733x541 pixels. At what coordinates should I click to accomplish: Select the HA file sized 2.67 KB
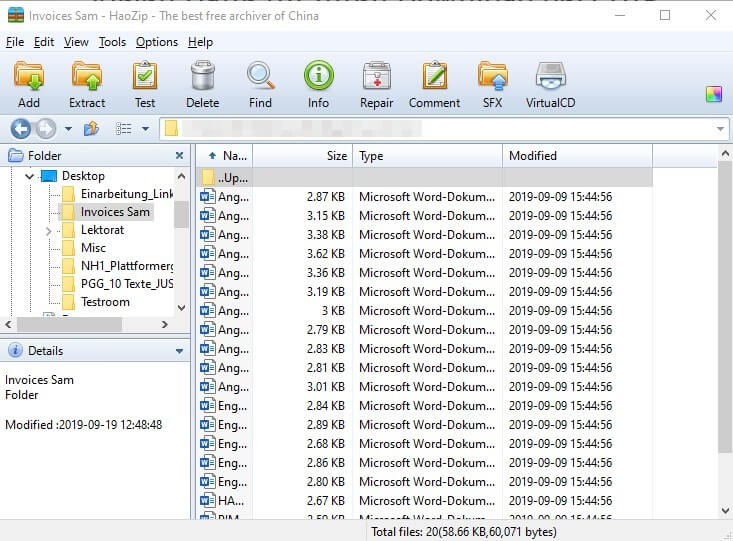point(424,501)
